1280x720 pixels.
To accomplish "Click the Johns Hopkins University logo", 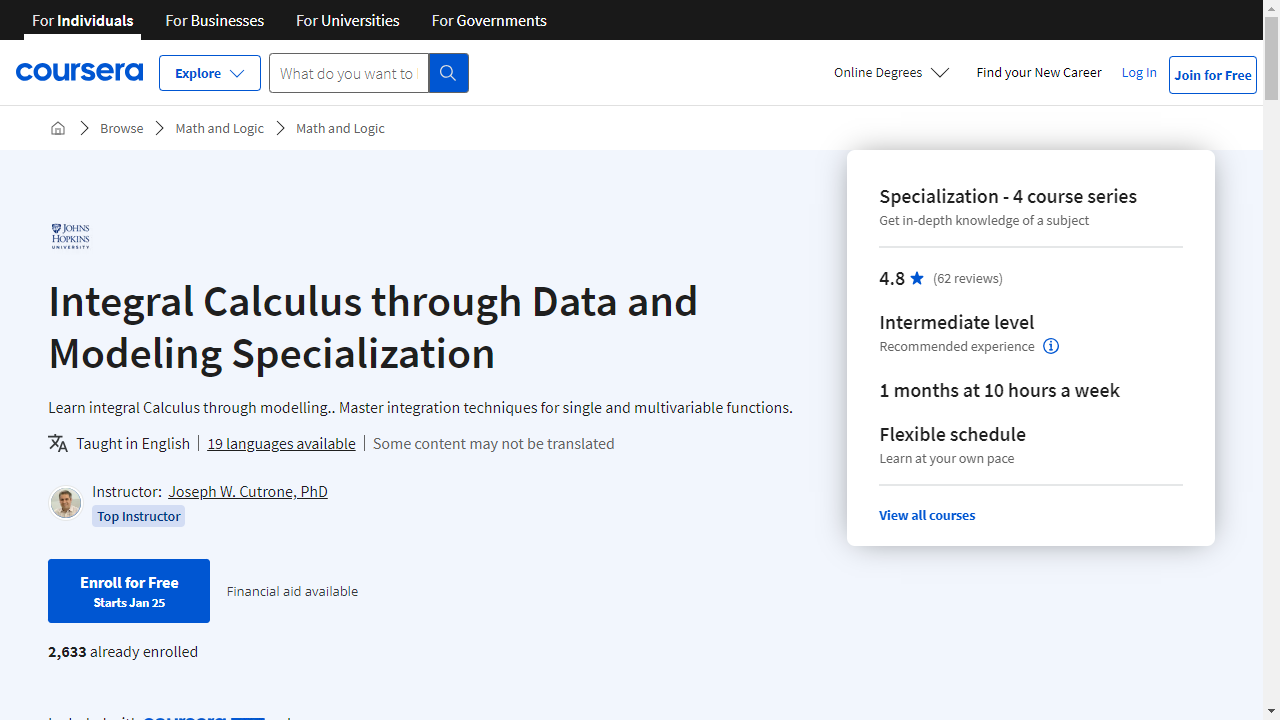I will tap(71, 236).
